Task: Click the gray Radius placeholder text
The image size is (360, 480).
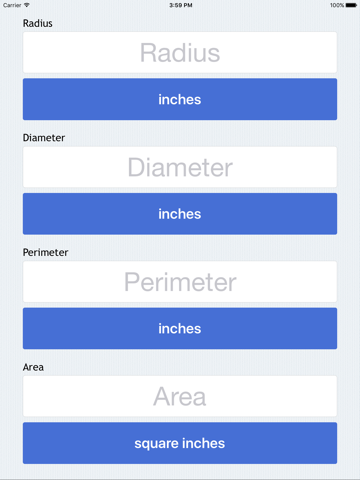Action: tap(180, 53)
